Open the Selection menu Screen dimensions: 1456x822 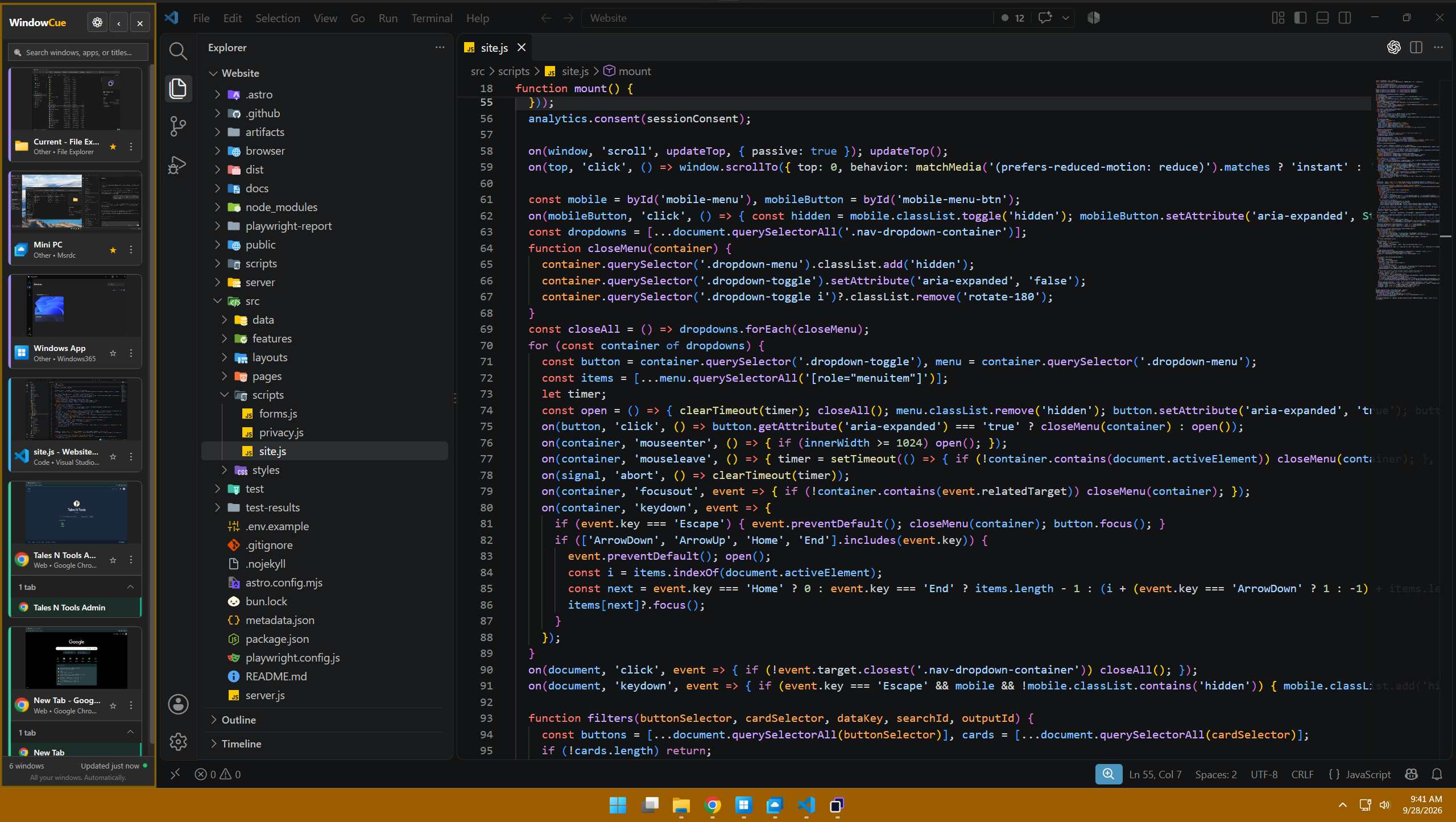tap(278, 18)
